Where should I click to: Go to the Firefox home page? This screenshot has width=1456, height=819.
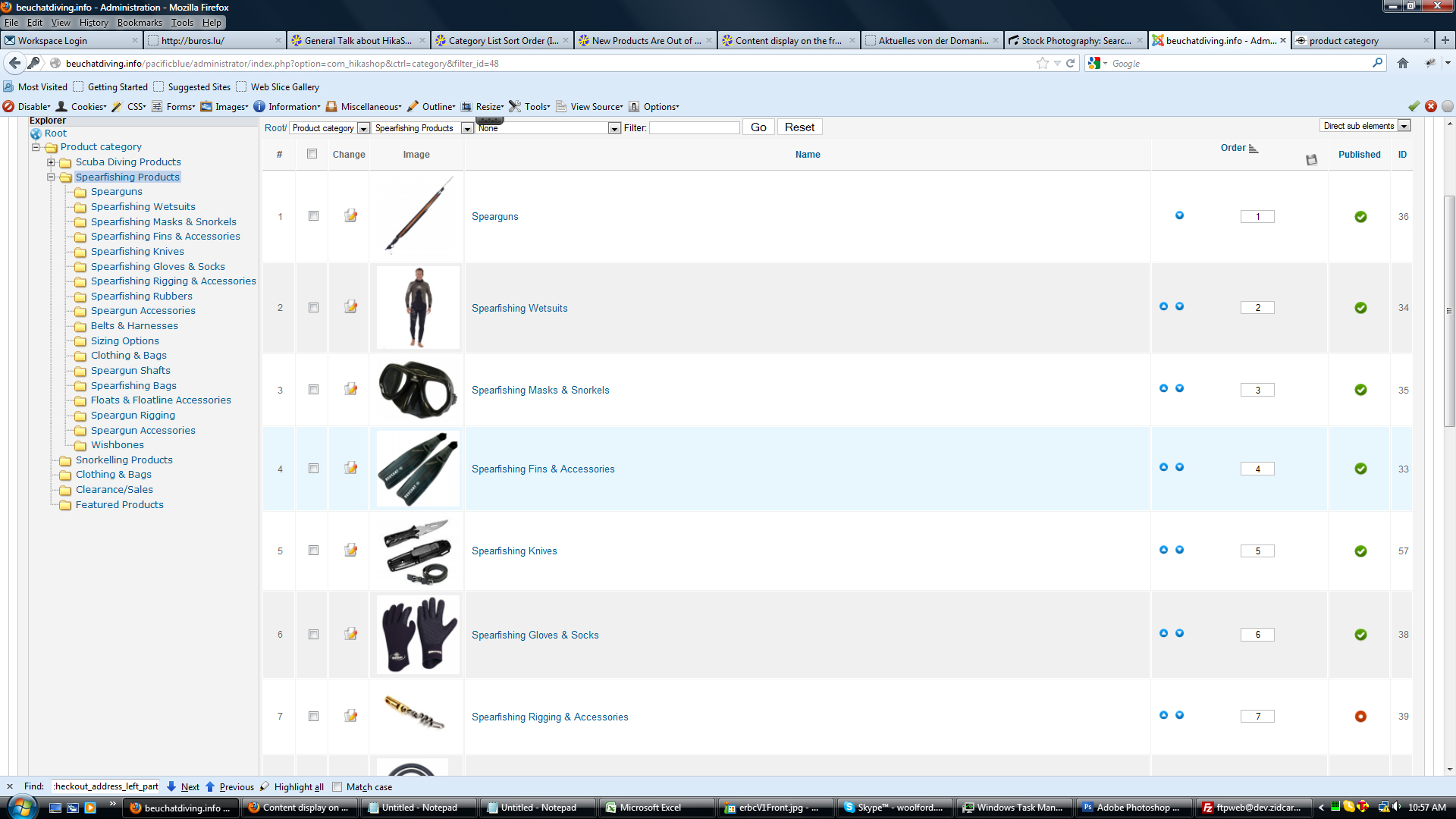pos(1403,64)
